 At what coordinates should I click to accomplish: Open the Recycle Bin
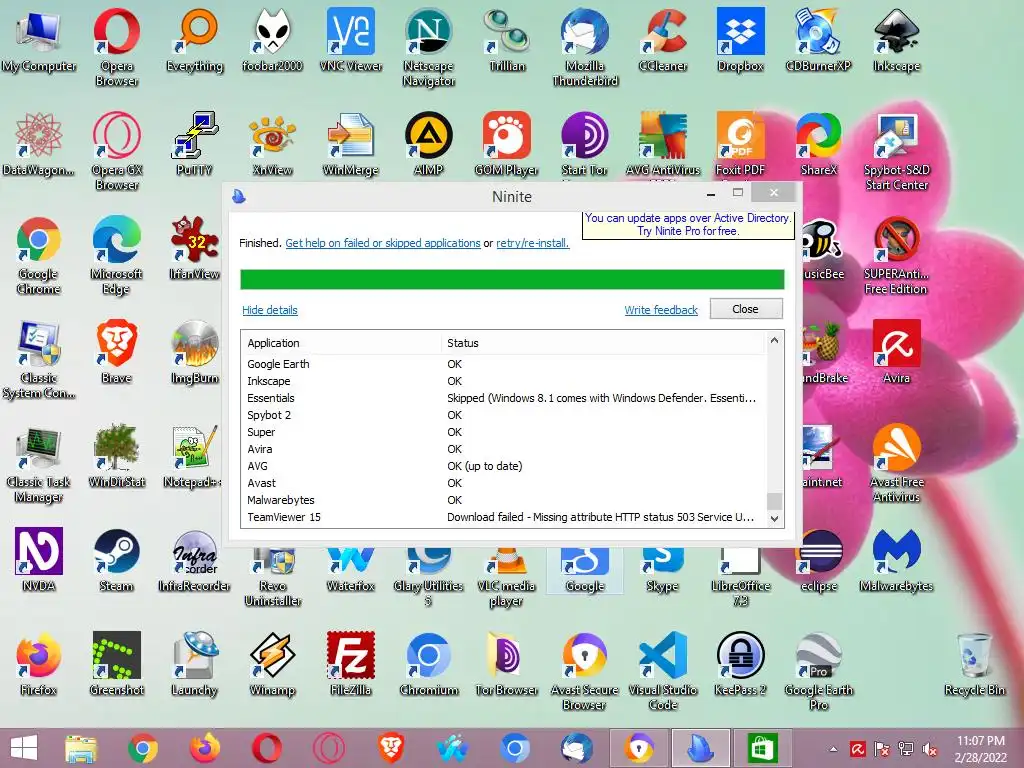[974, 664]
